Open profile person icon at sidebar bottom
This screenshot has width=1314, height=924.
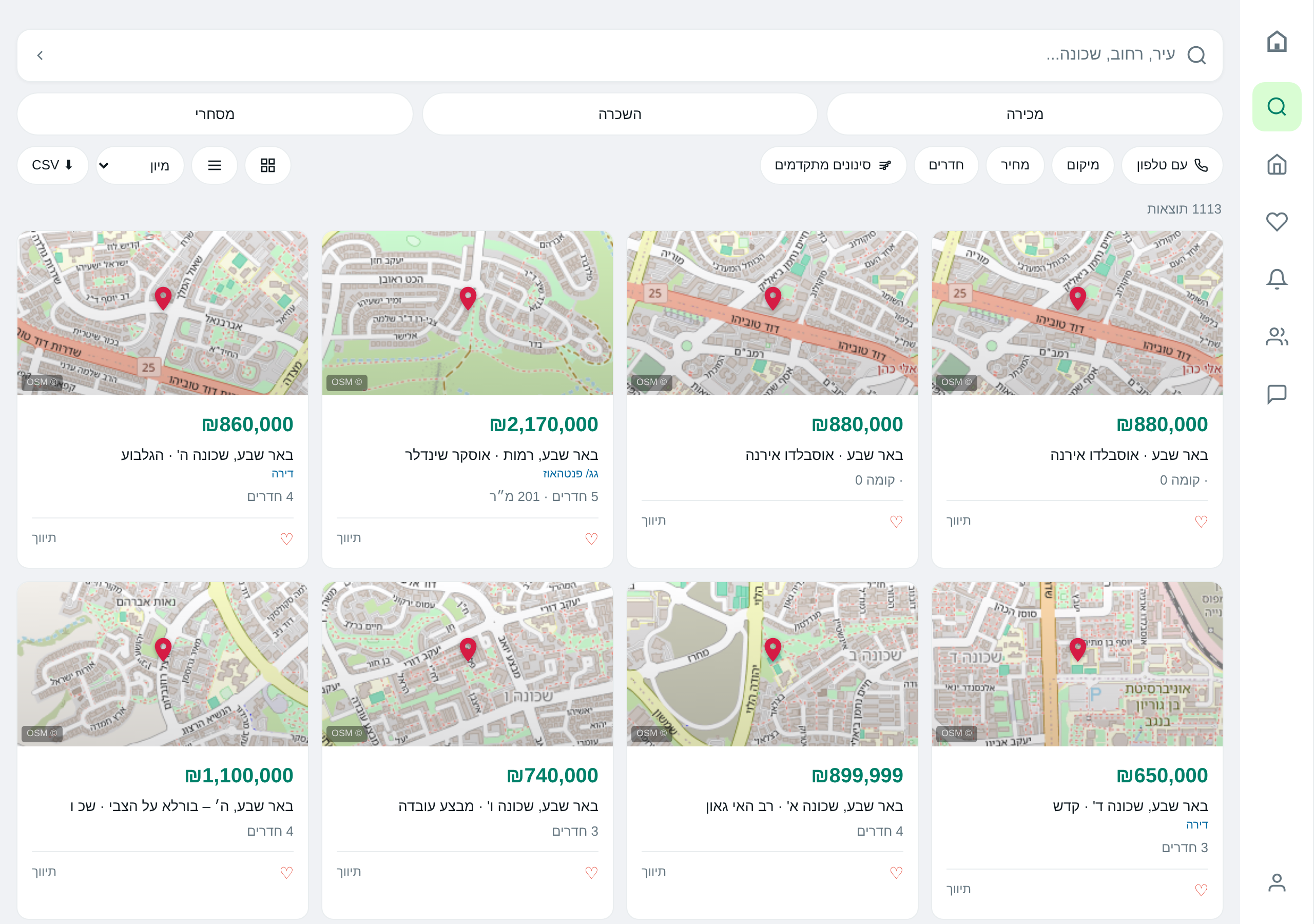(1276, 882)
